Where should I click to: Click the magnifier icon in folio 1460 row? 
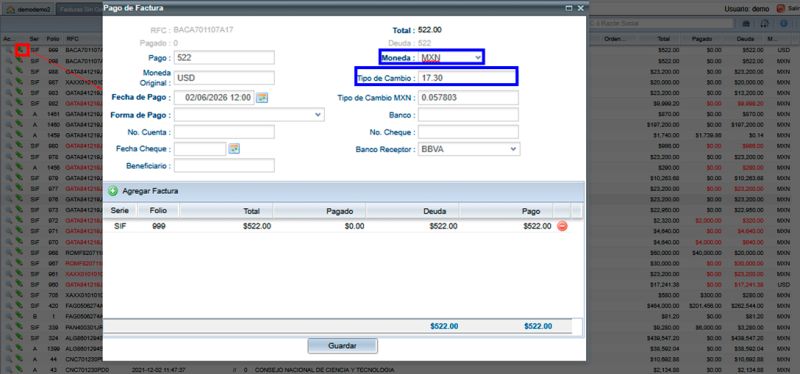[9, 124]
